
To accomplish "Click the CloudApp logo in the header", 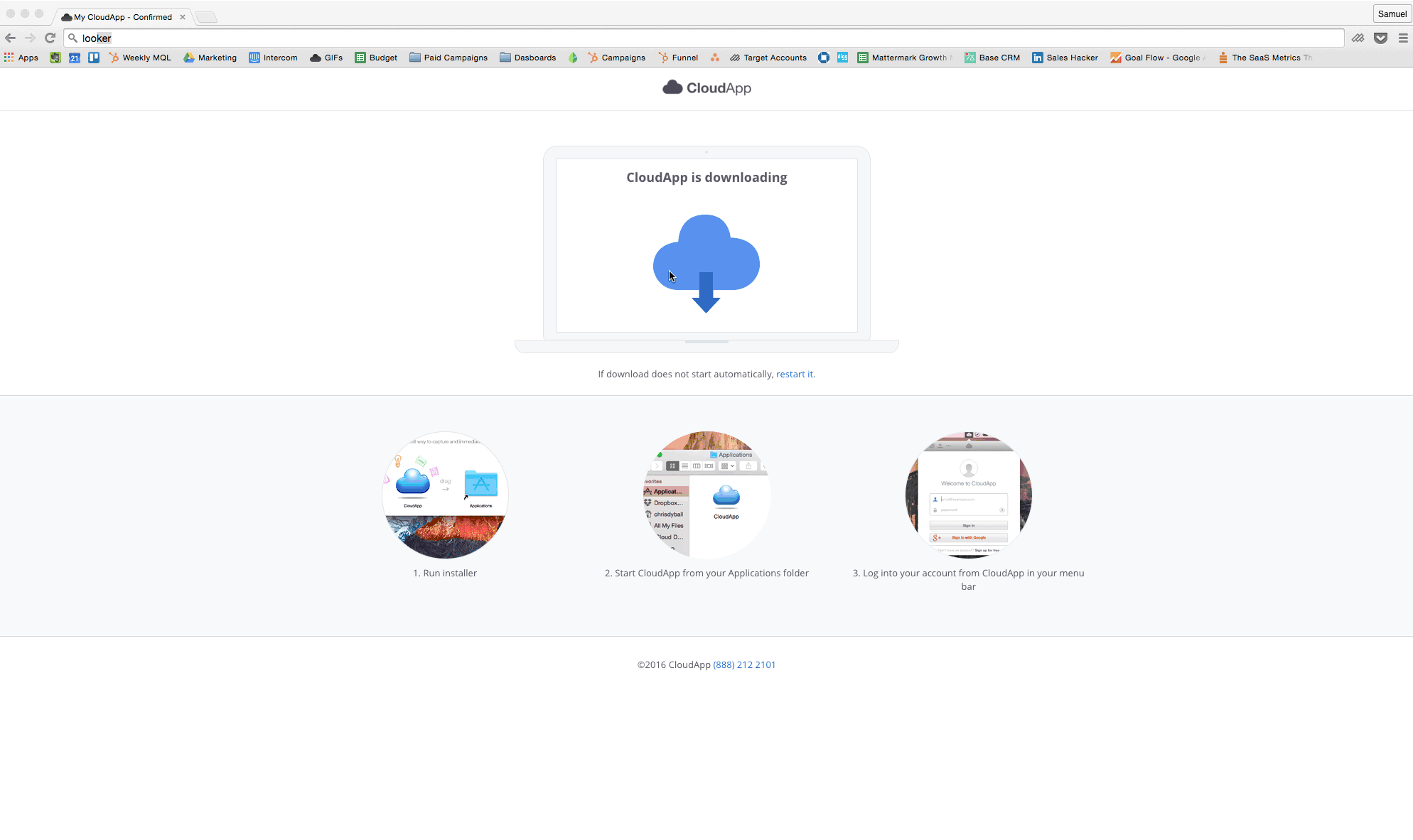I will click(706, 87).
